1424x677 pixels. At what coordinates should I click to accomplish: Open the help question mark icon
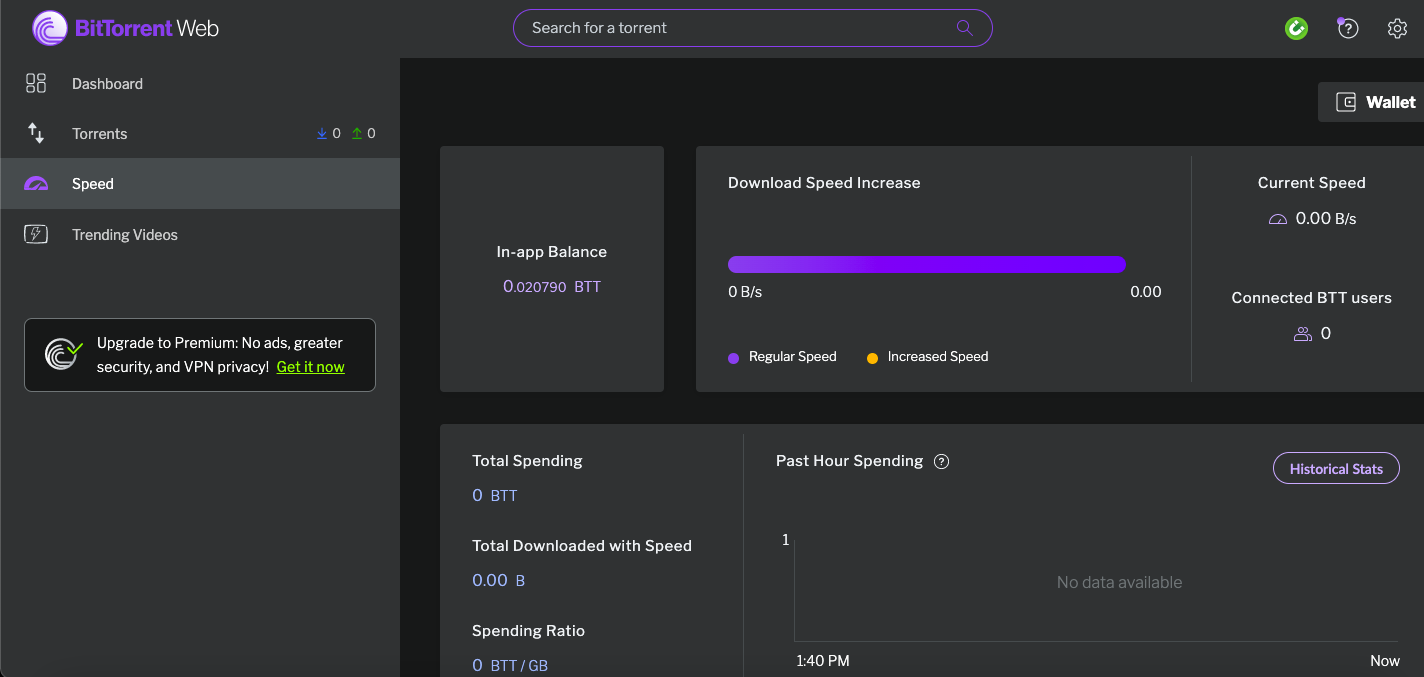[1348, 28]
